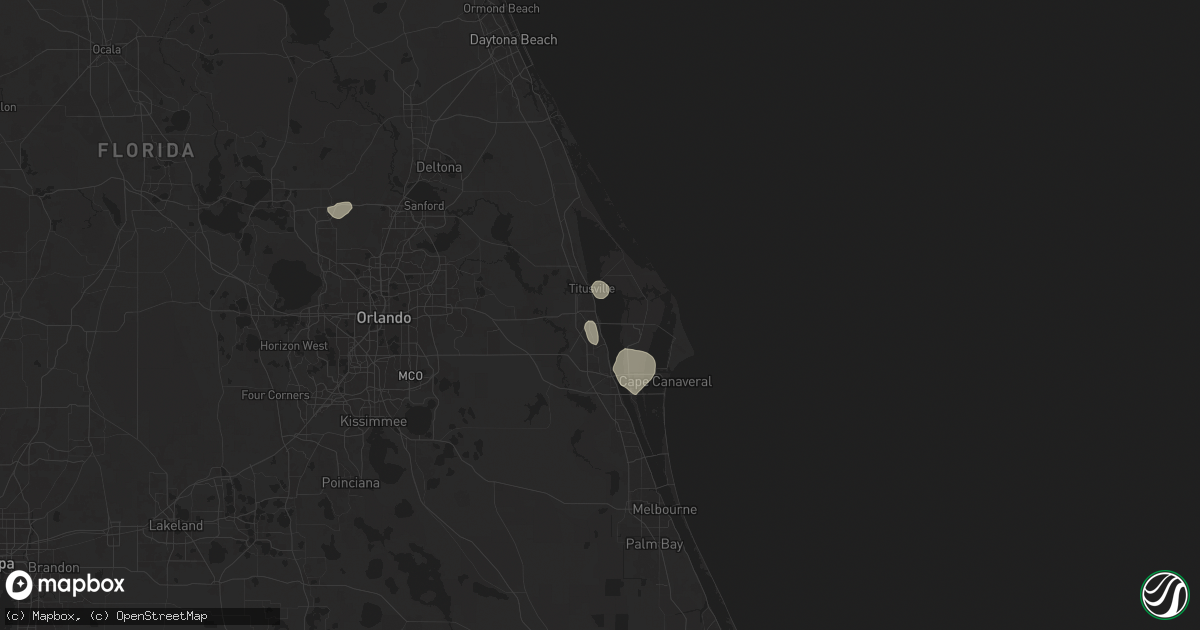Click the Mapbox logo
The image size is (1200, 630).
tap(65, 585)
